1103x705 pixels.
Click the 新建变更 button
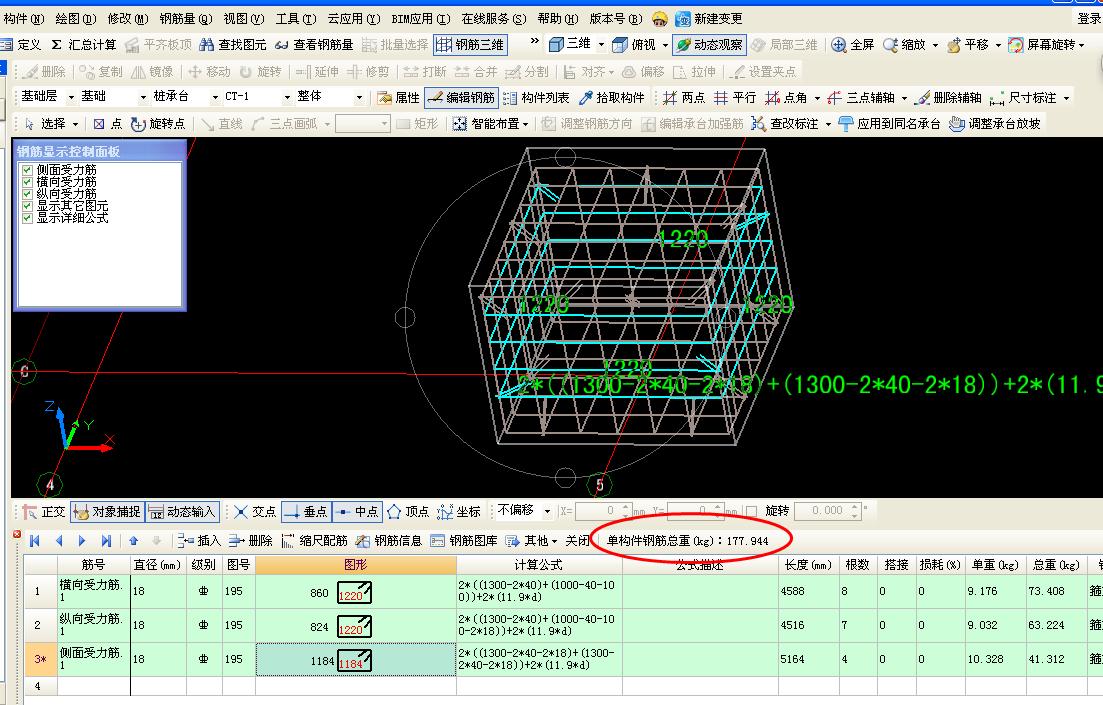pyautogui.click(x=709, y=19)
